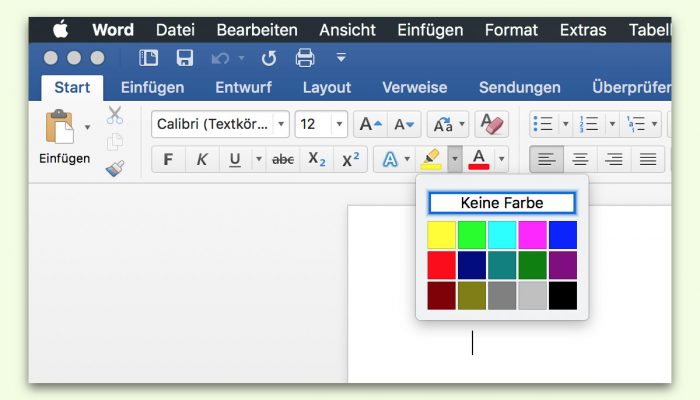Click the font size 12 field
The width and height of the screenshot is (700, 400).
click(x=313, y=124)
